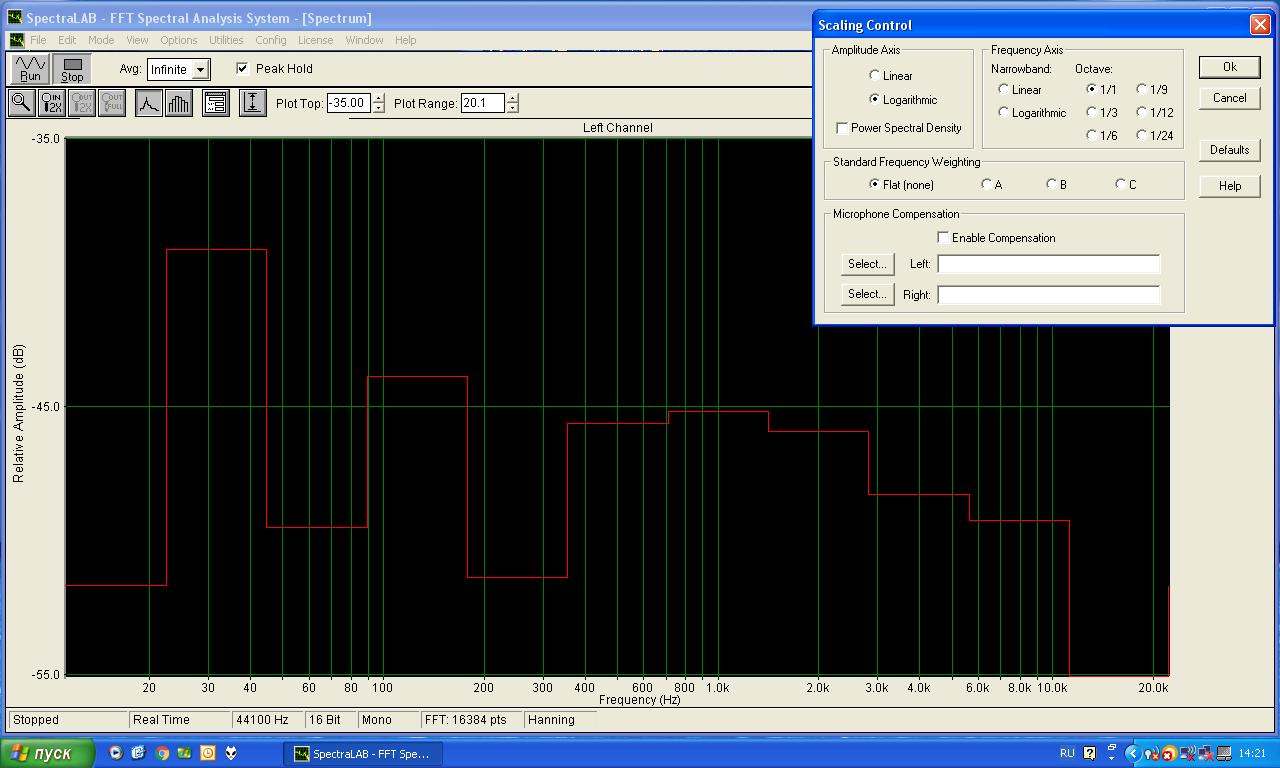Select the magnifier zoom tool
The height and width of the screenshot is (768, 1280).
(21, 103)
